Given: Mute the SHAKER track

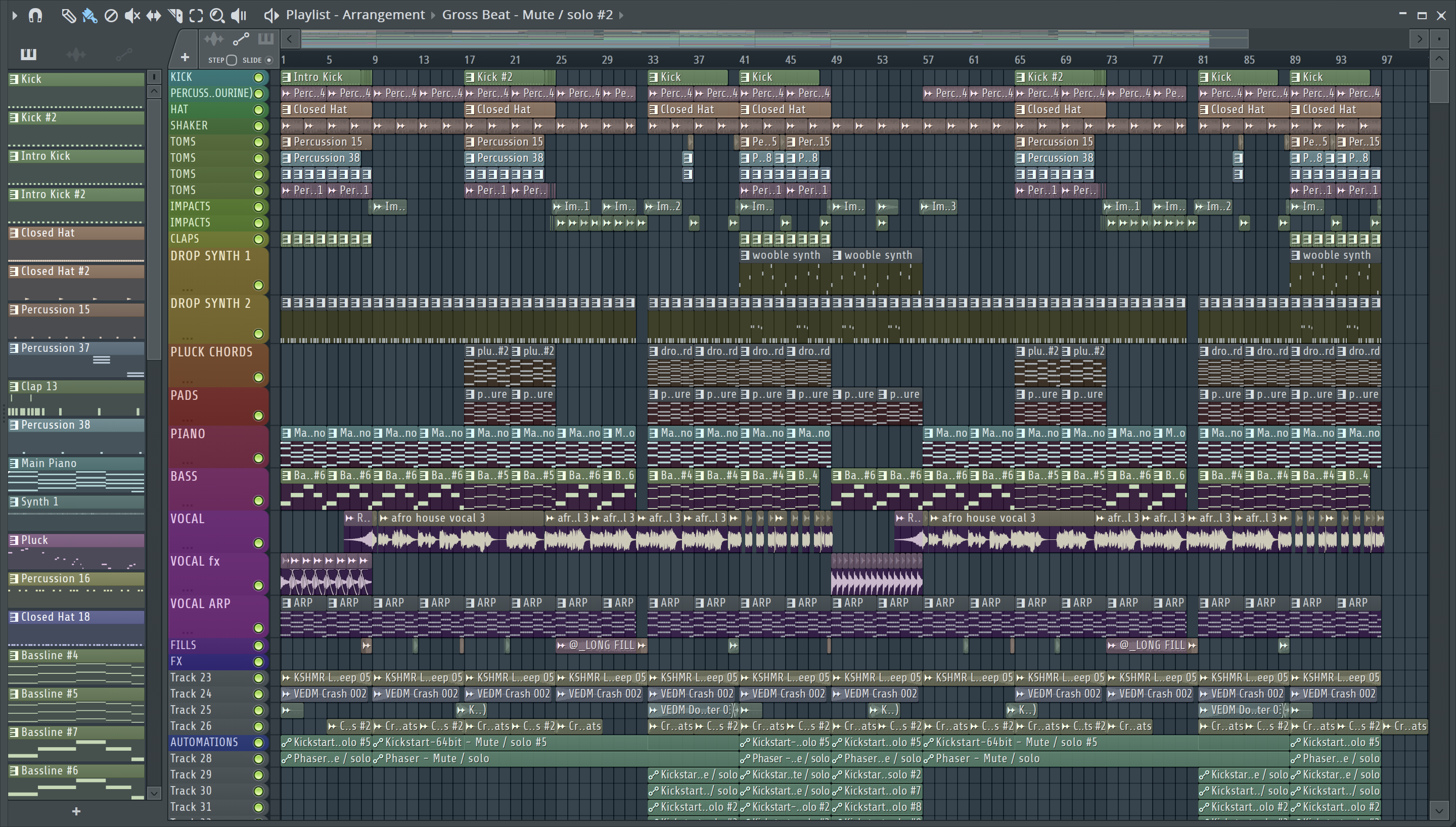Looking at the screenshot, I should (258, 126).
